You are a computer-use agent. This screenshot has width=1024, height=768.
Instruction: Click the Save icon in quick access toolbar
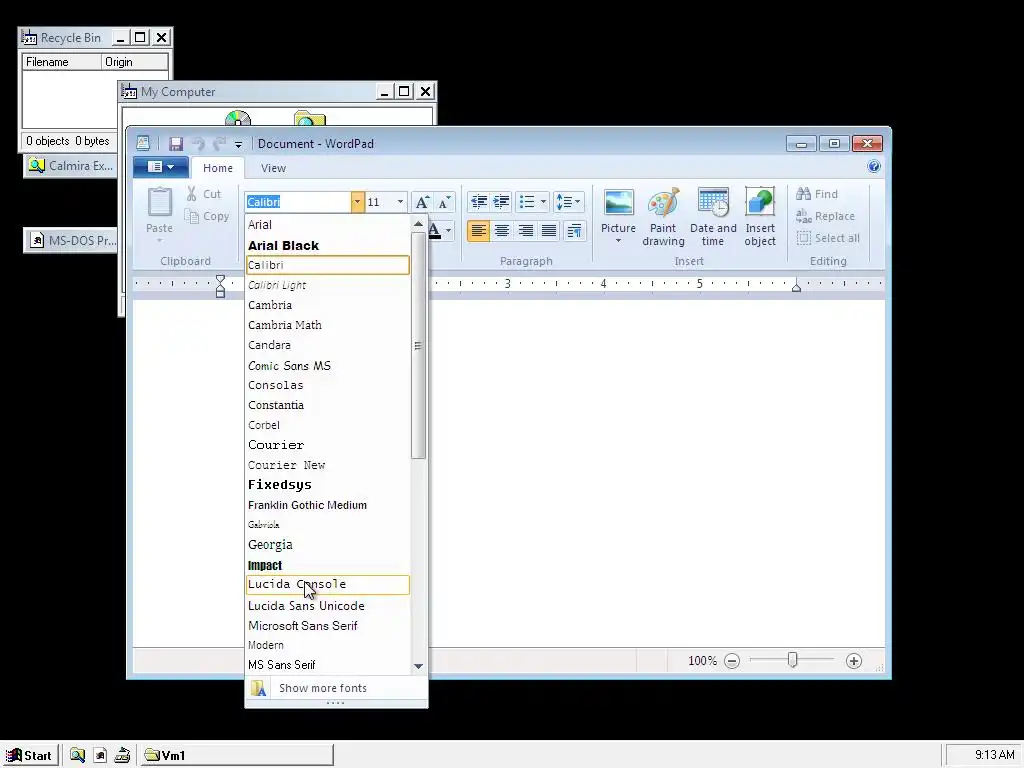pos(176,144)
